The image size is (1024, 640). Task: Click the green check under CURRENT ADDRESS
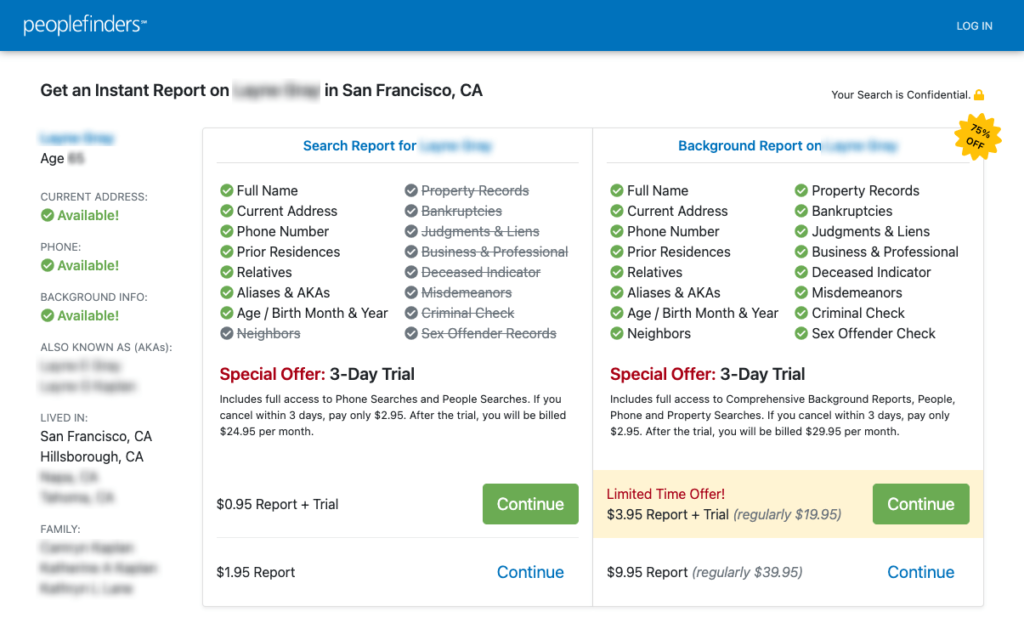click(x=47, y=216)
